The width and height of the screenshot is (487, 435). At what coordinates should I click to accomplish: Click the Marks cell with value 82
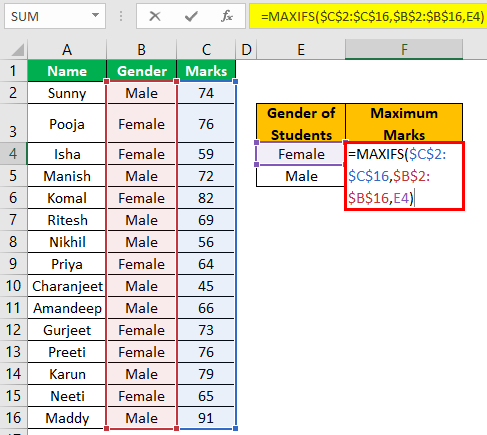coord(206,198)
